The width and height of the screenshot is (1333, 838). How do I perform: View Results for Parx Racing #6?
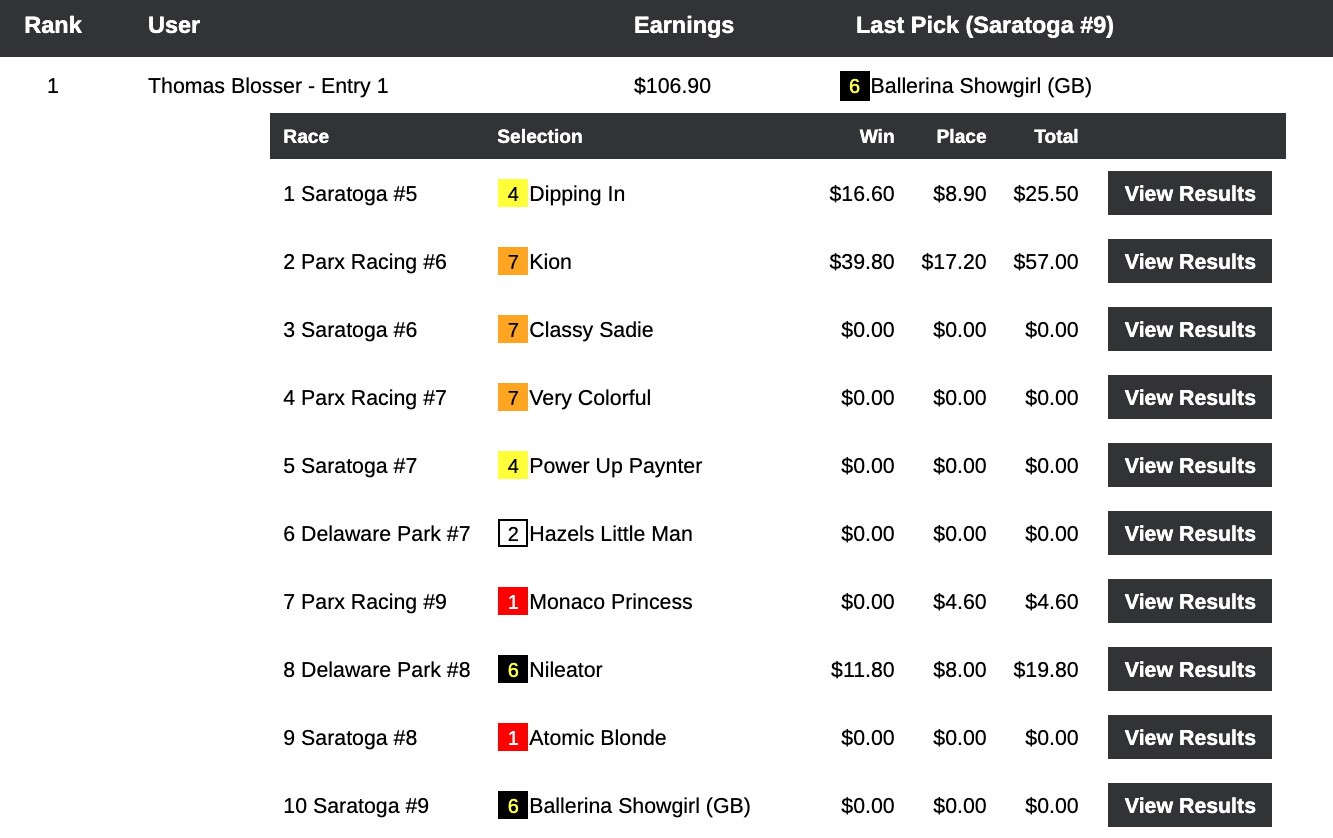point(1189,262)
